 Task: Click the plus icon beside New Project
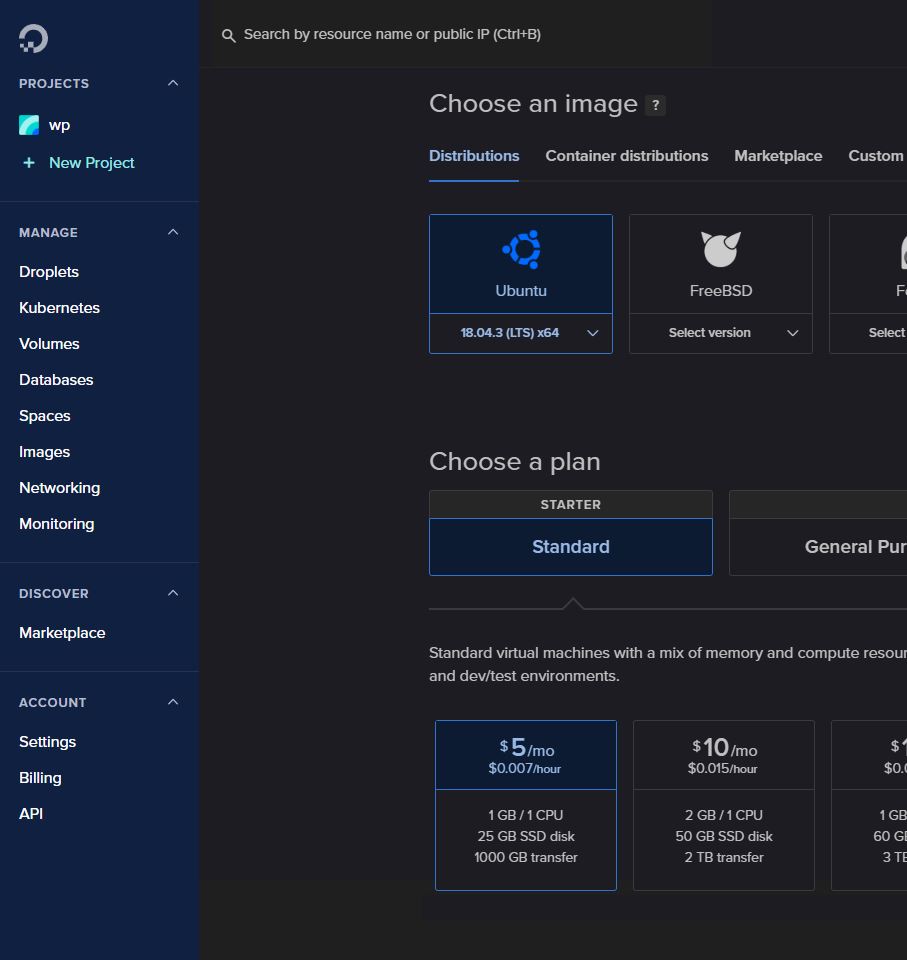(x=29, y=163)
